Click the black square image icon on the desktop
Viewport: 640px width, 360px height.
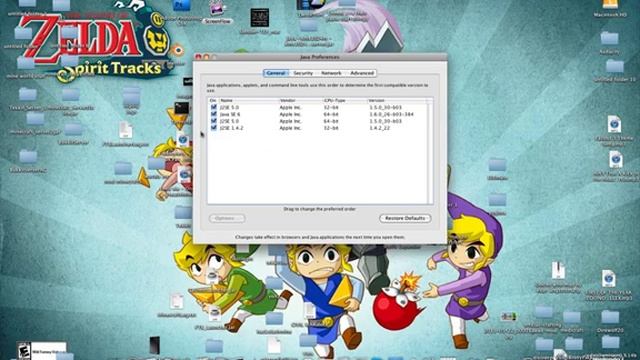pyautogui.click(x=260, y=18)
